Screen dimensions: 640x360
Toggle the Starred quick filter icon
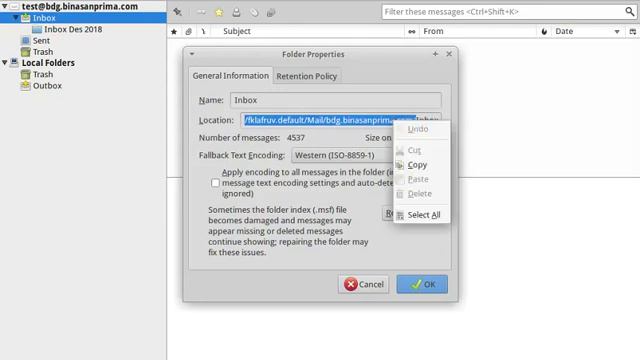tap(219, 12)
